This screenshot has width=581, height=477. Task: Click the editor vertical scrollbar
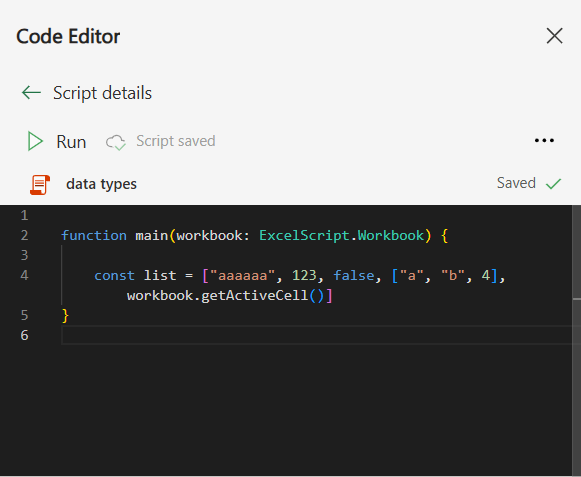(577, 340)
